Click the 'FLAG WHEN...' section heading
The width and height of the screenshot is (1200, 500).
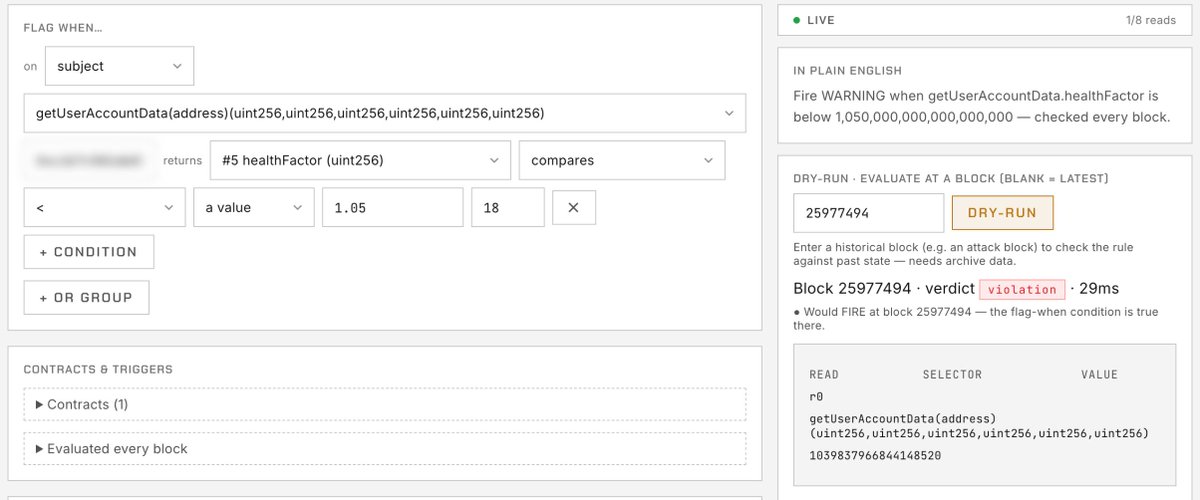63,27
